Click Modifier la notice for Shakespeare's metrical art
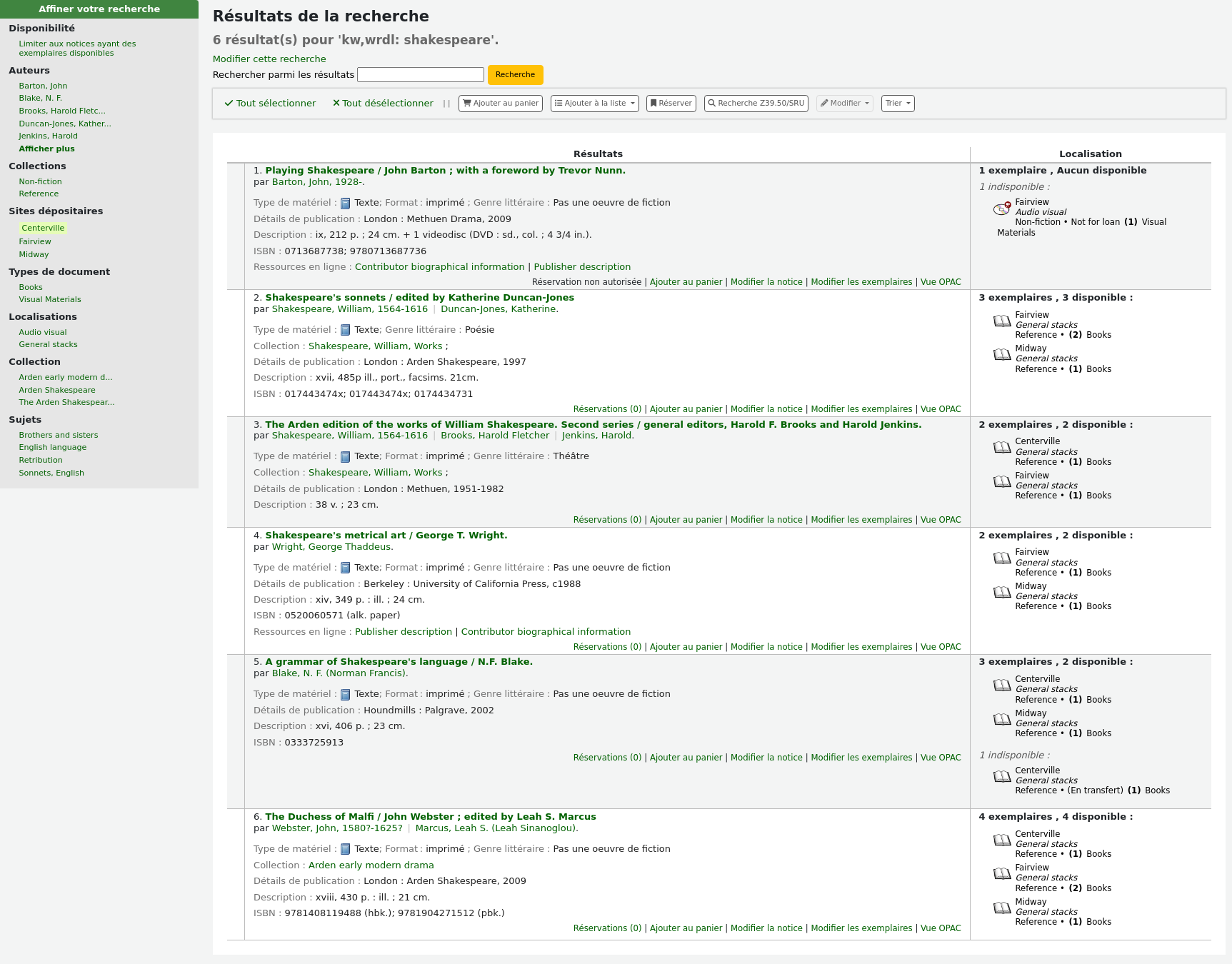The image size is (1232, 964). tap(766, 647)
